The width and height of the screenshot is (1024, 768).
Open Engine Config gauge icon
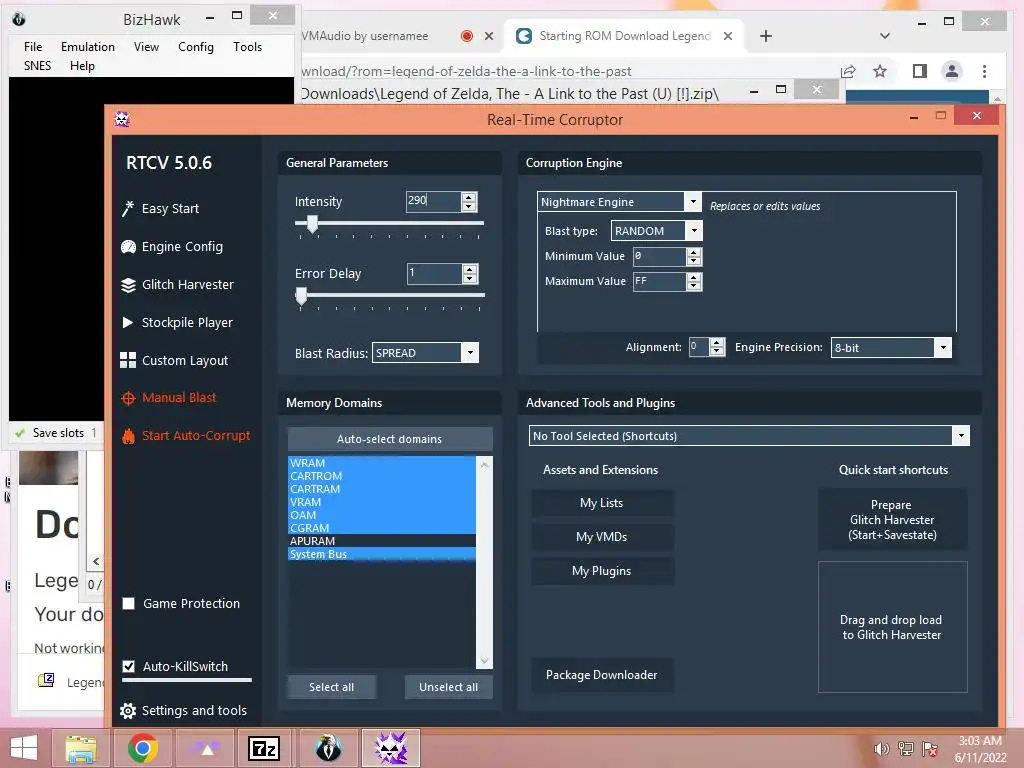click(x=128, y=247)
